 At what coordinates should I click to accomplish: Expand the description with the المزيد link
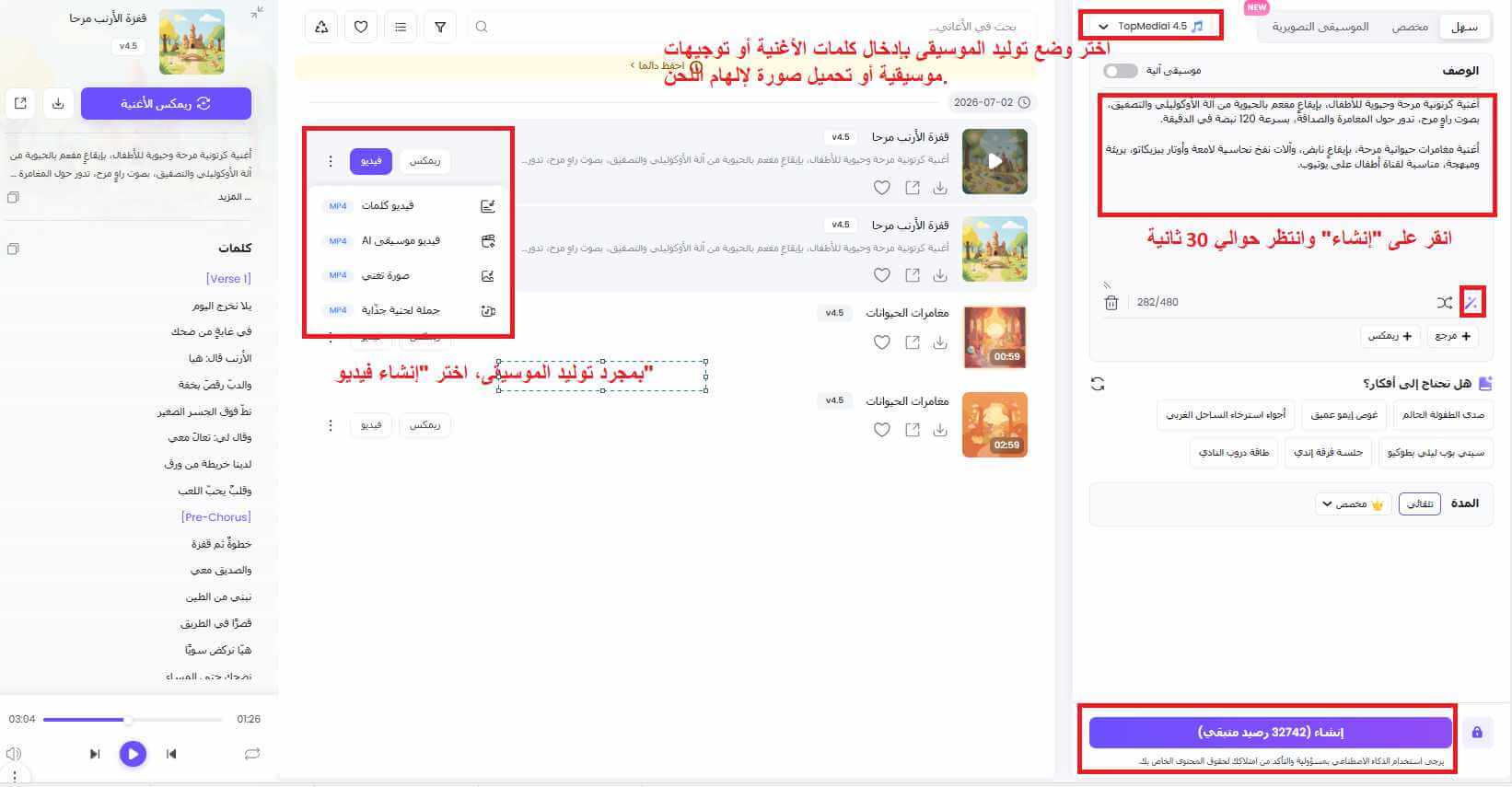(x=234, y=197)
